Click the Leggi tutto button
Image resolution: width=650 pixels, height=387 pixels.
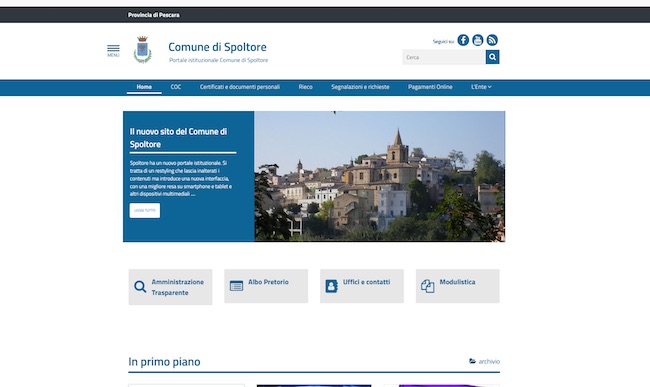[145, 210]
